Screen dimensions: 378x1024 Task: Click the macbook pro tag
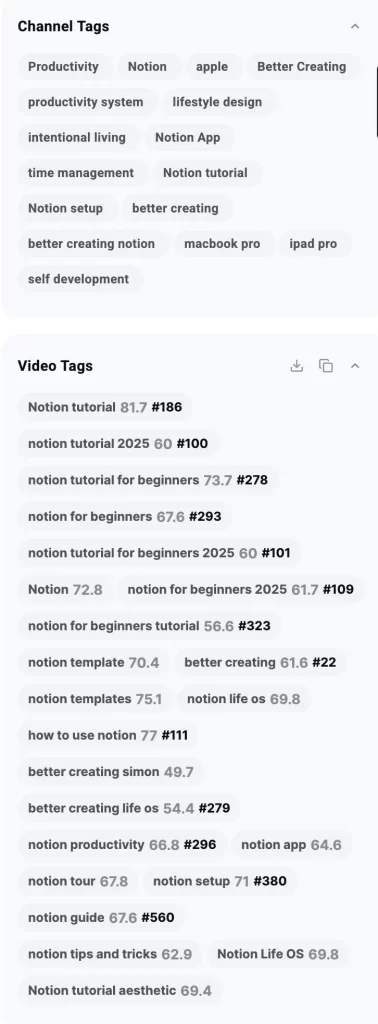[222, 244]
